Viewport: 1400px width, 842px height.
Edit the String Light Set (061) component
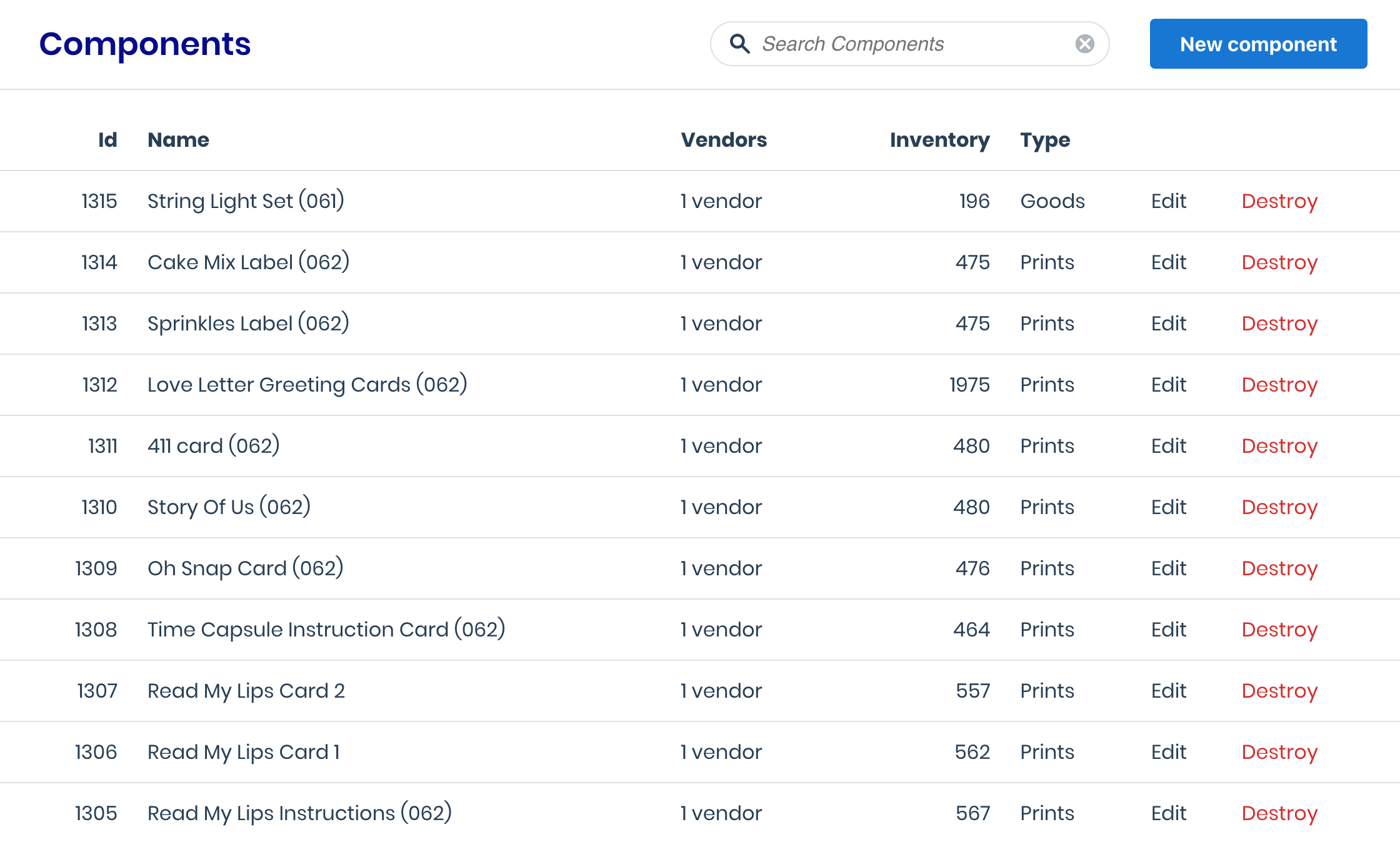pyautogui.click(x=1168, y=201)
